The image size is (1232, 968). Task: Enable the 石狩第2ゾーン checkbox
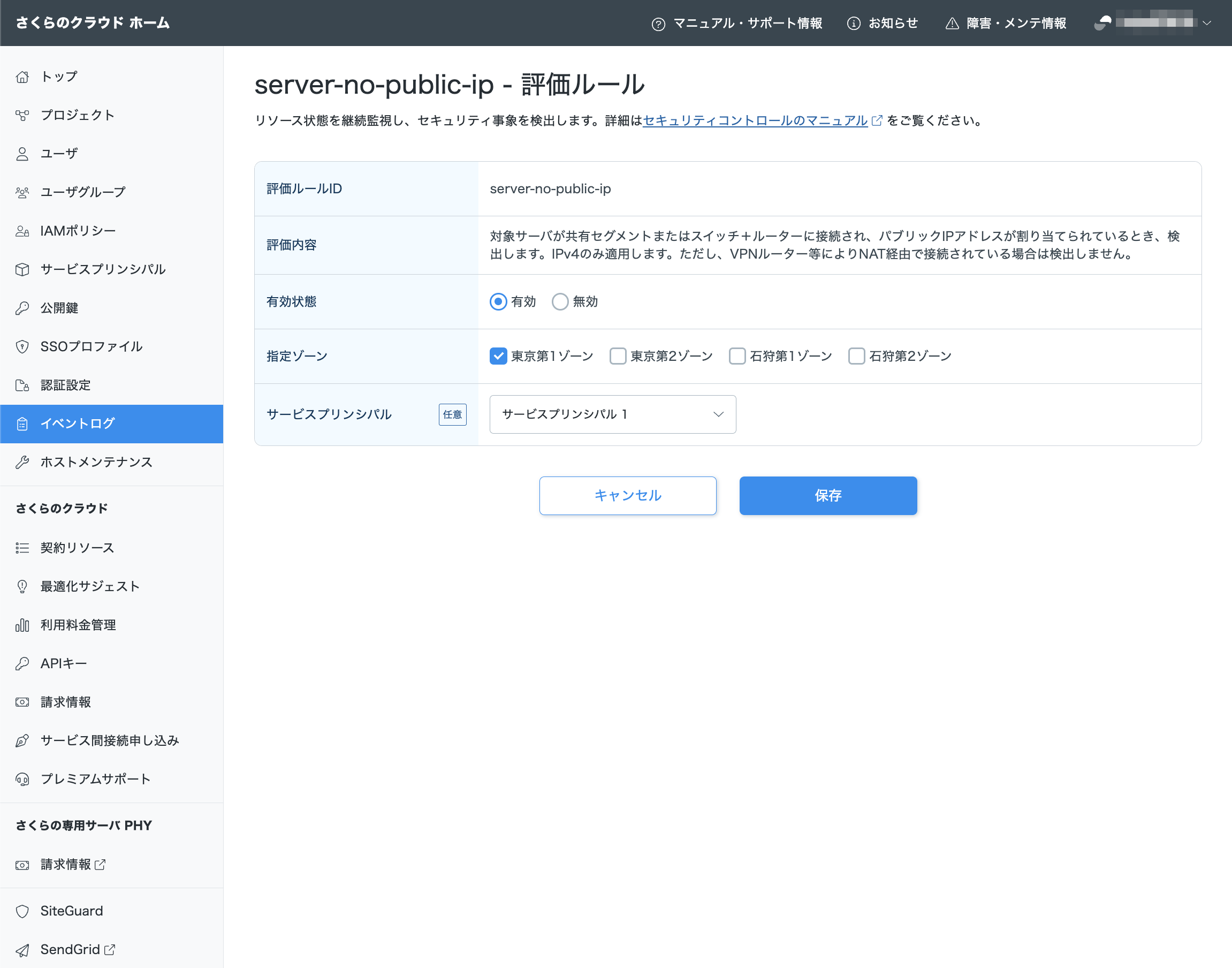coord(856,356)
